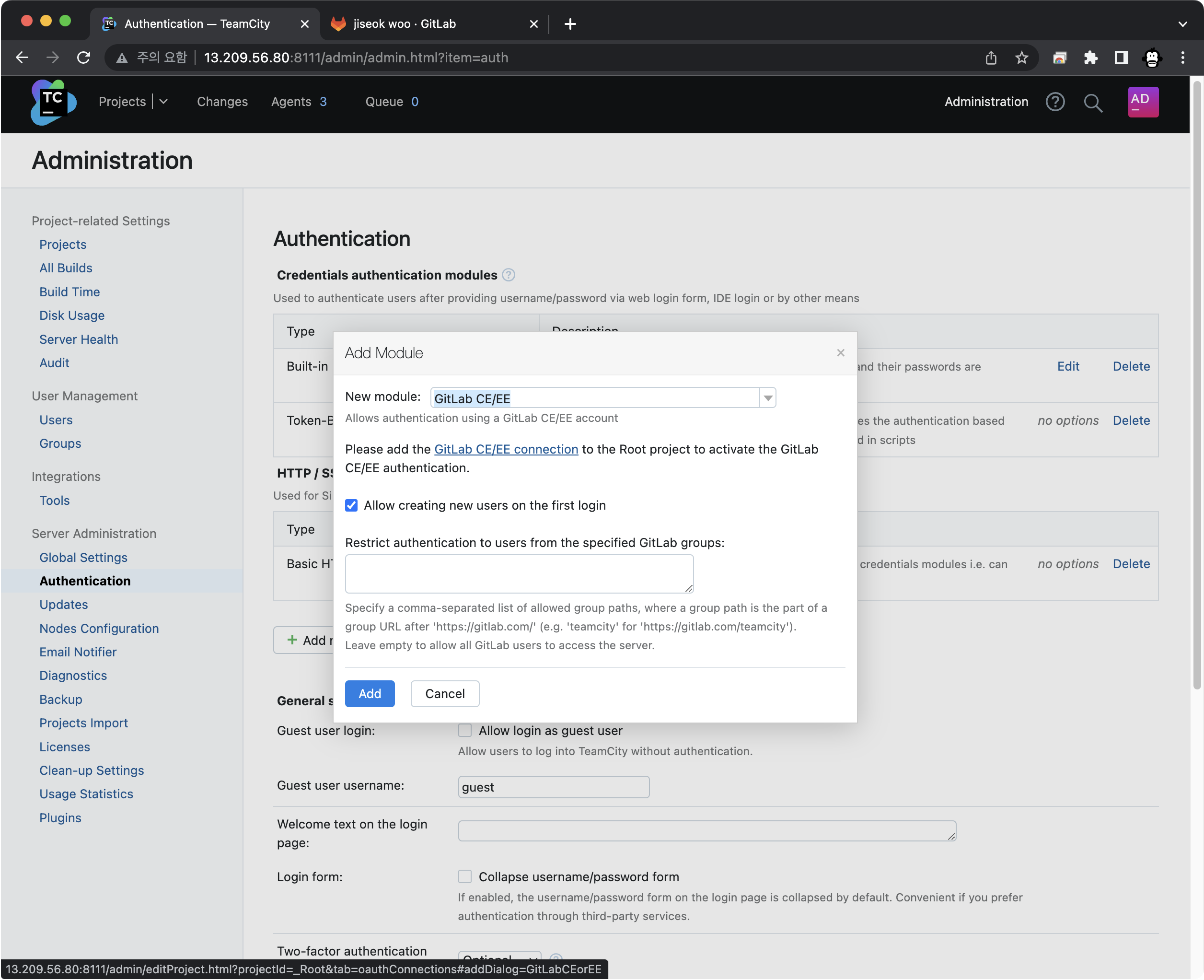Open Global Settings in the sidebar
Viewport: 1204px width, 980px height.
(x=83, y=558)
